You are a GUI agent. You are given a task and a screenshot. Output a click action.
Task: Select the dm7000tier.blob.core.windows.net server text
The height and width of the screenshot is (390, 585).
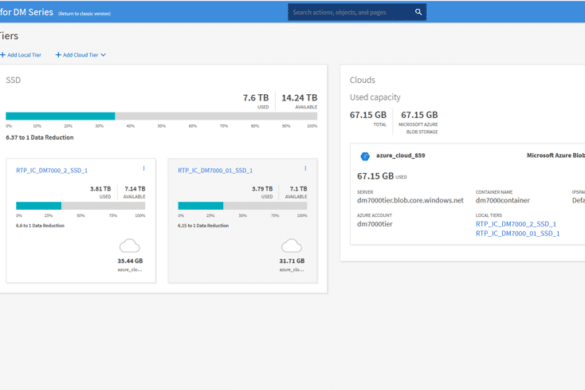click(410, 200)
